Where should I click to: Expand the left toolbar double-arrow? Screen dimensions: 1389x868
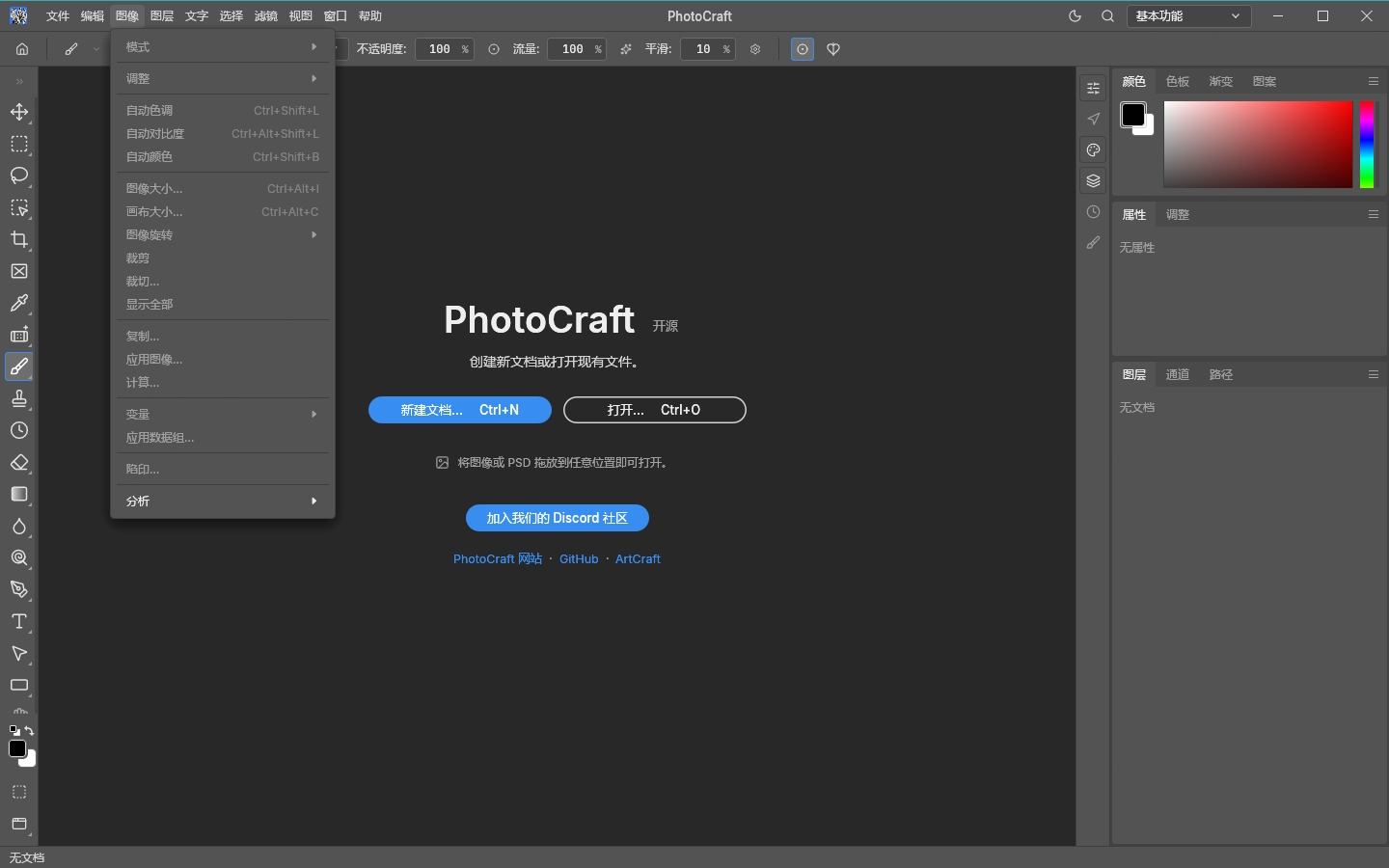click(x=19, y=82)
